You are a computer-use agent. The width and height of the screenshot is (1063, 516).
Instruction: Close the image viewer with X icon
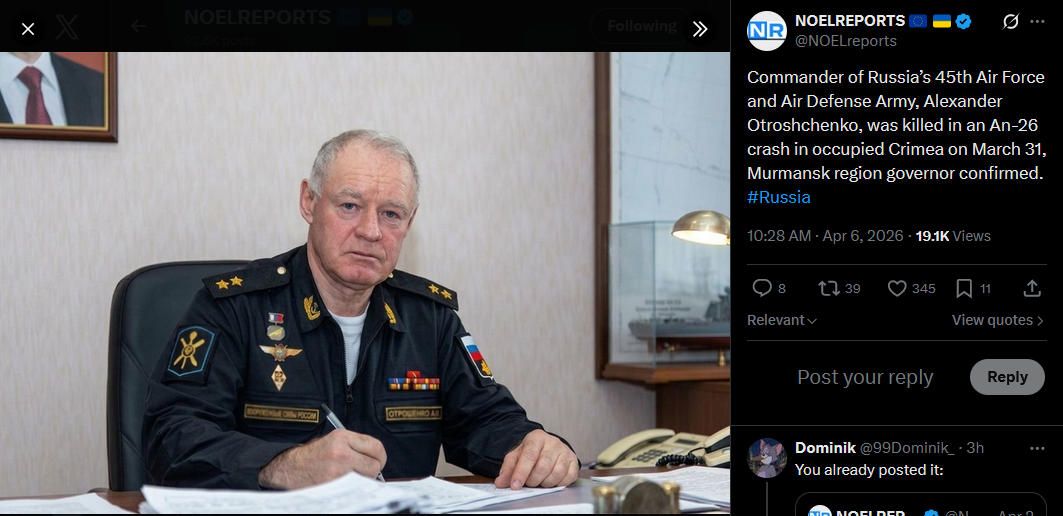click(28, 29)
